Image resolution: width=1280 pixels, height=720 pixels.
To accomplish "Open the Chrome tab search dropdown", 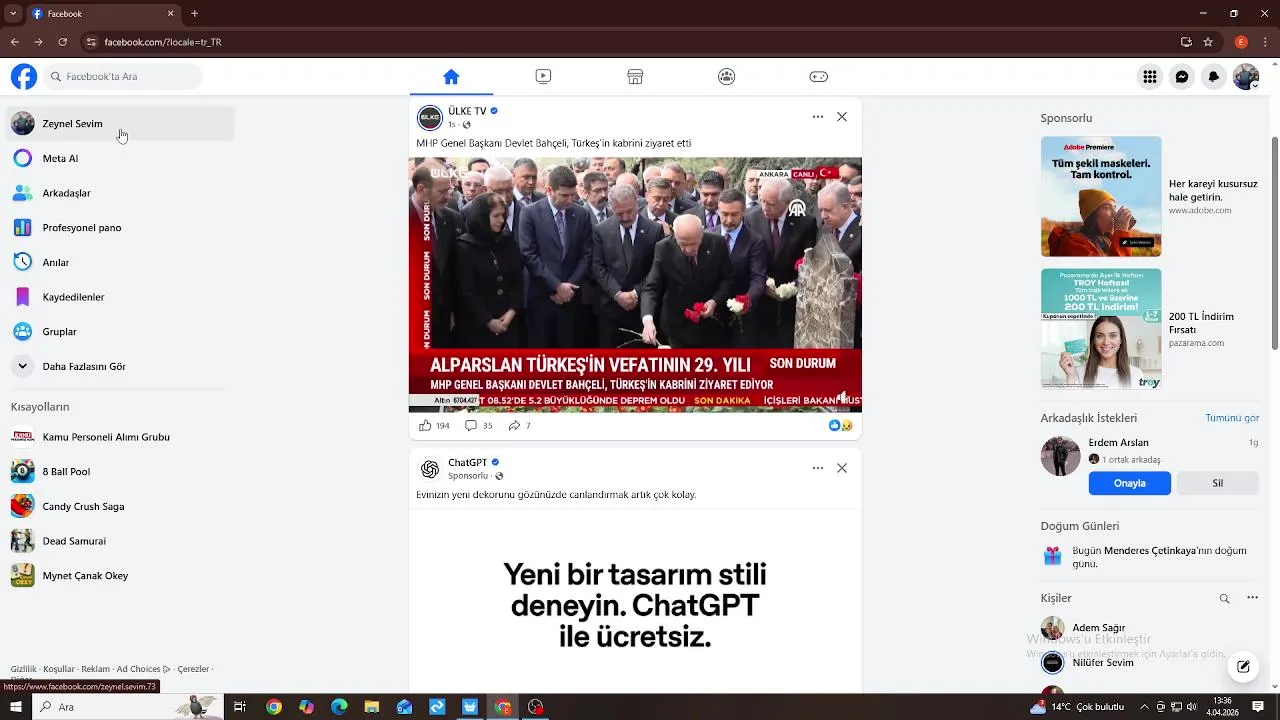I will point(13,14).
